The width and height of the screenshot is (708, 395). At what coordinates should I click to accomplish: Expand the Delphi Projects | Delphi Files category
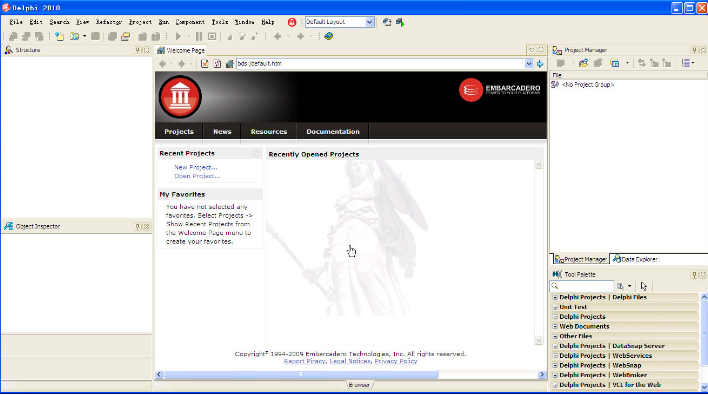pyautogui.click(x=555, y=297)
